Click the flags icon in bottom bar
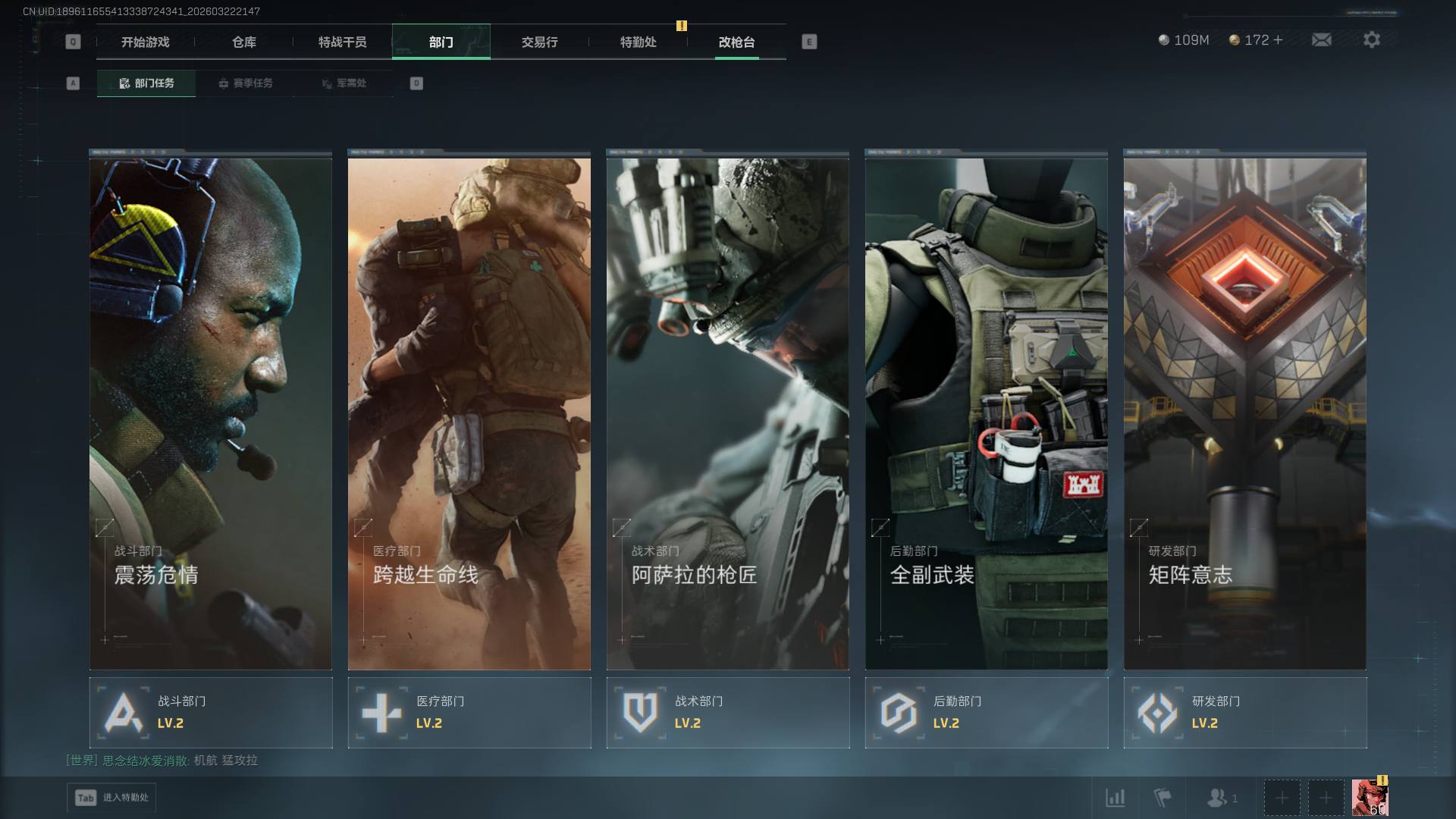1456x819 pixels. coord(1162,798)
